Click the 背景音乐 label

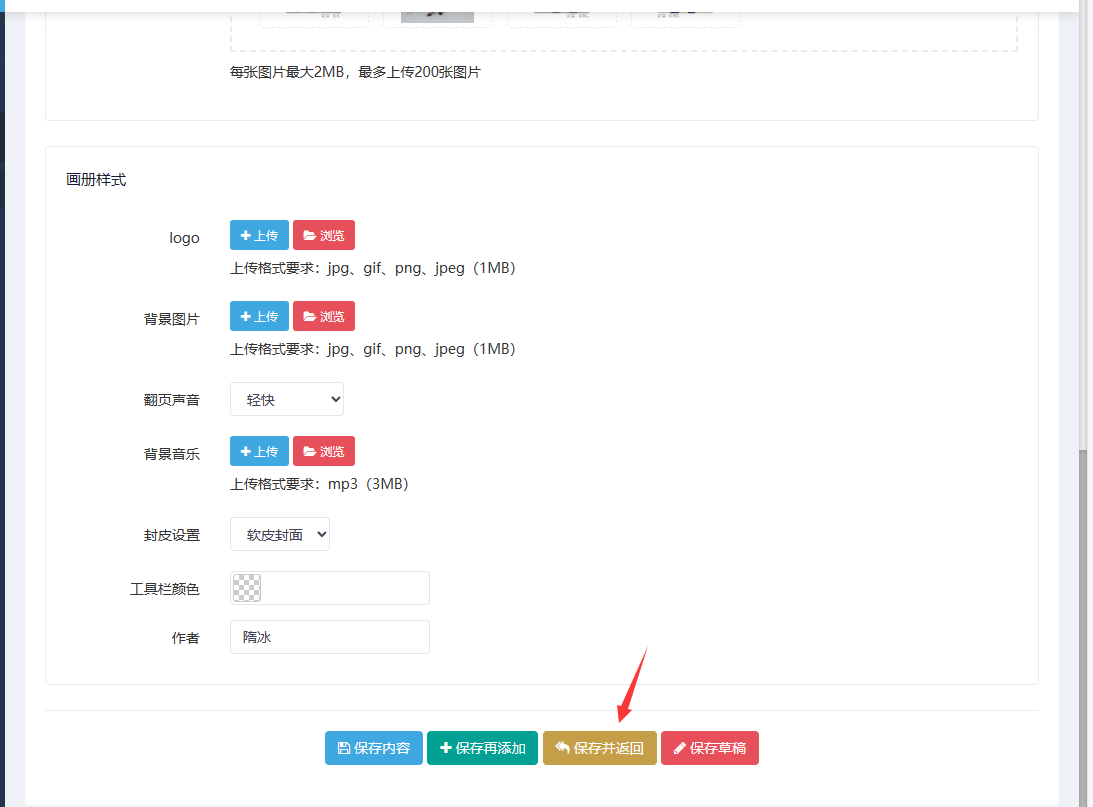click(x=171, y=454)
